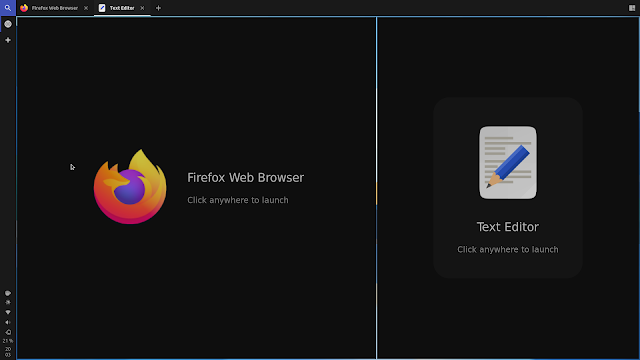Click the Wi-Fi status icon
The height and width of the screenshot is (360, 640).
click(x=8, y=312)
